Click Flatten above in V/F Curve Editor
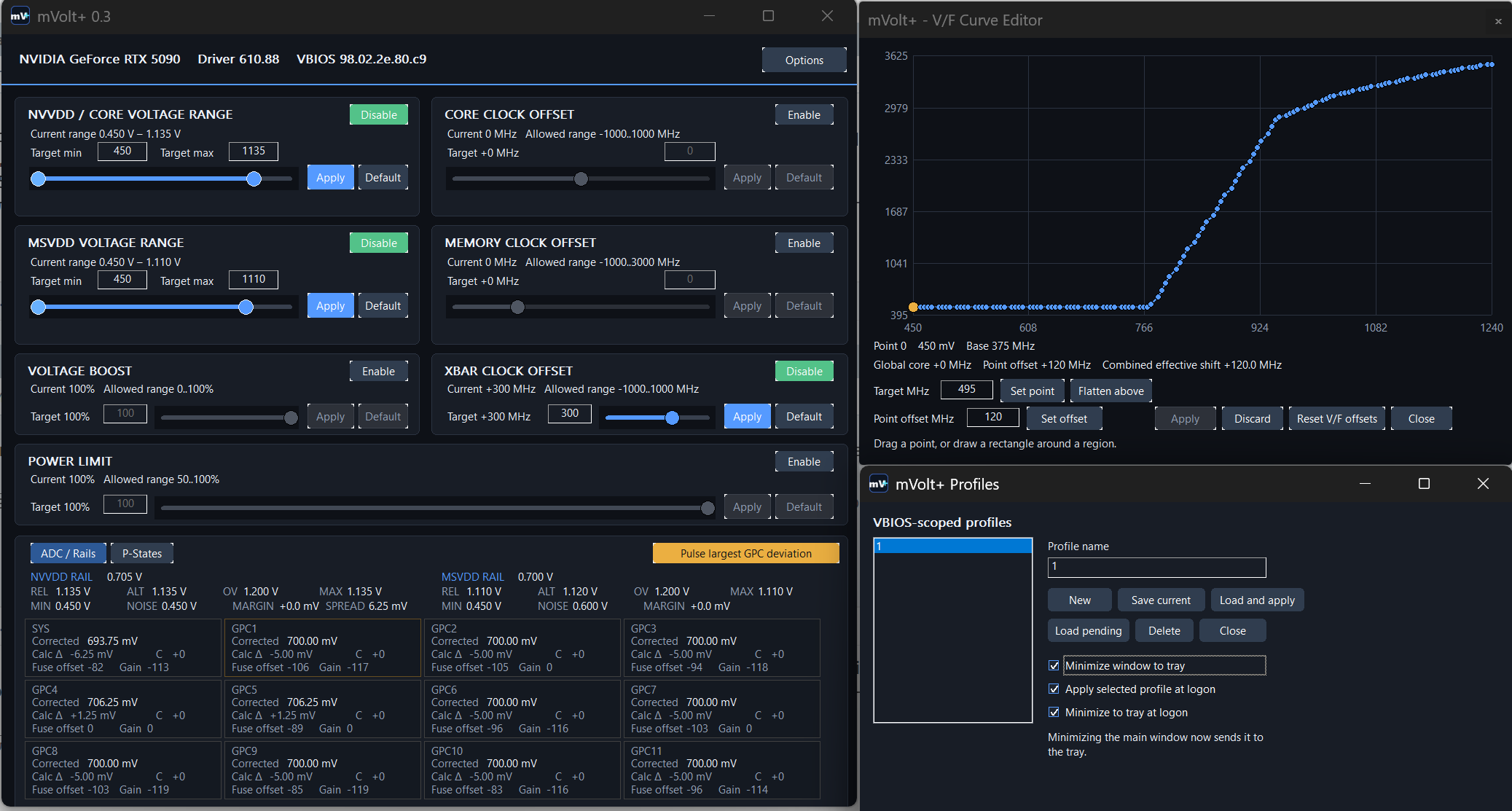 pos(1111,391)
